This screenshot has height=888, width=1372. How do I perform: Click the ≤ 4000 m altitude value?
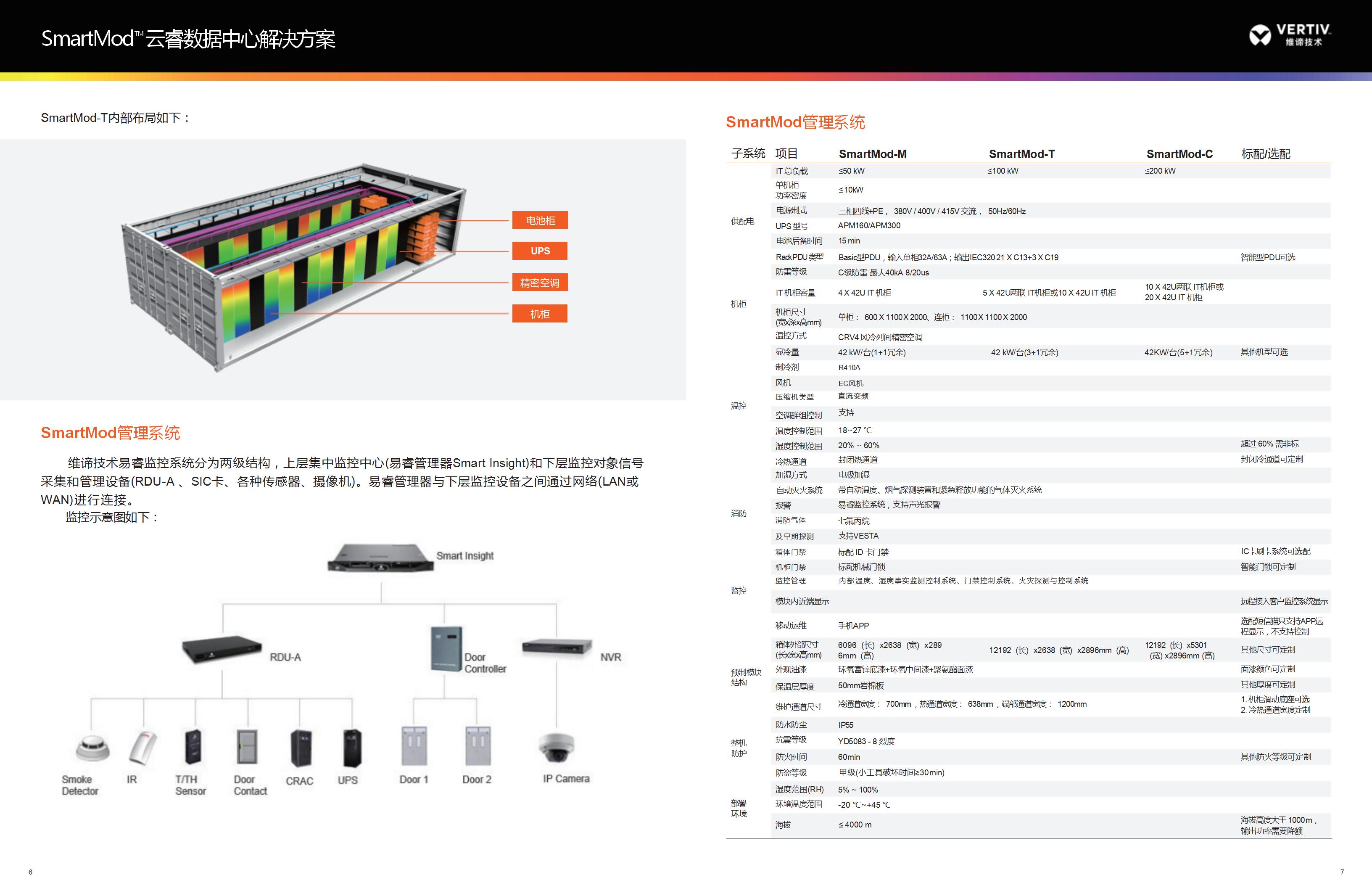(855, 825)
